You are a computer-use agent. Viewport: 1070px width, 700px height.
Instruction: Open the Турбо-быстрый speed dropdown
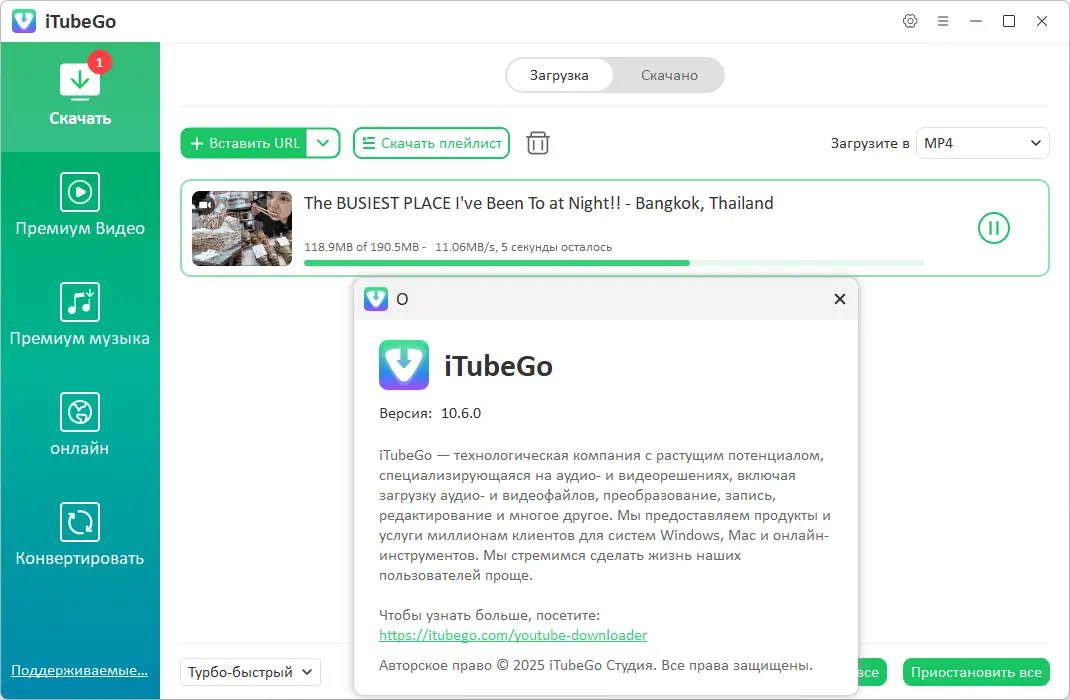tap(249, 671)
